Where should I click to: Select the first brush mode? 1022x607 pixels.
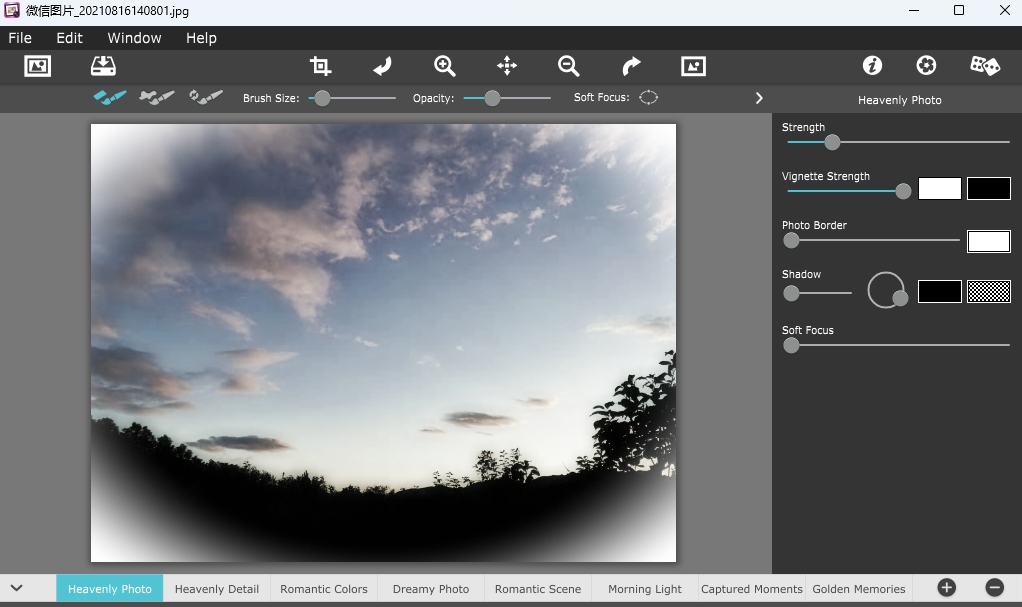[x=110, y=98]
